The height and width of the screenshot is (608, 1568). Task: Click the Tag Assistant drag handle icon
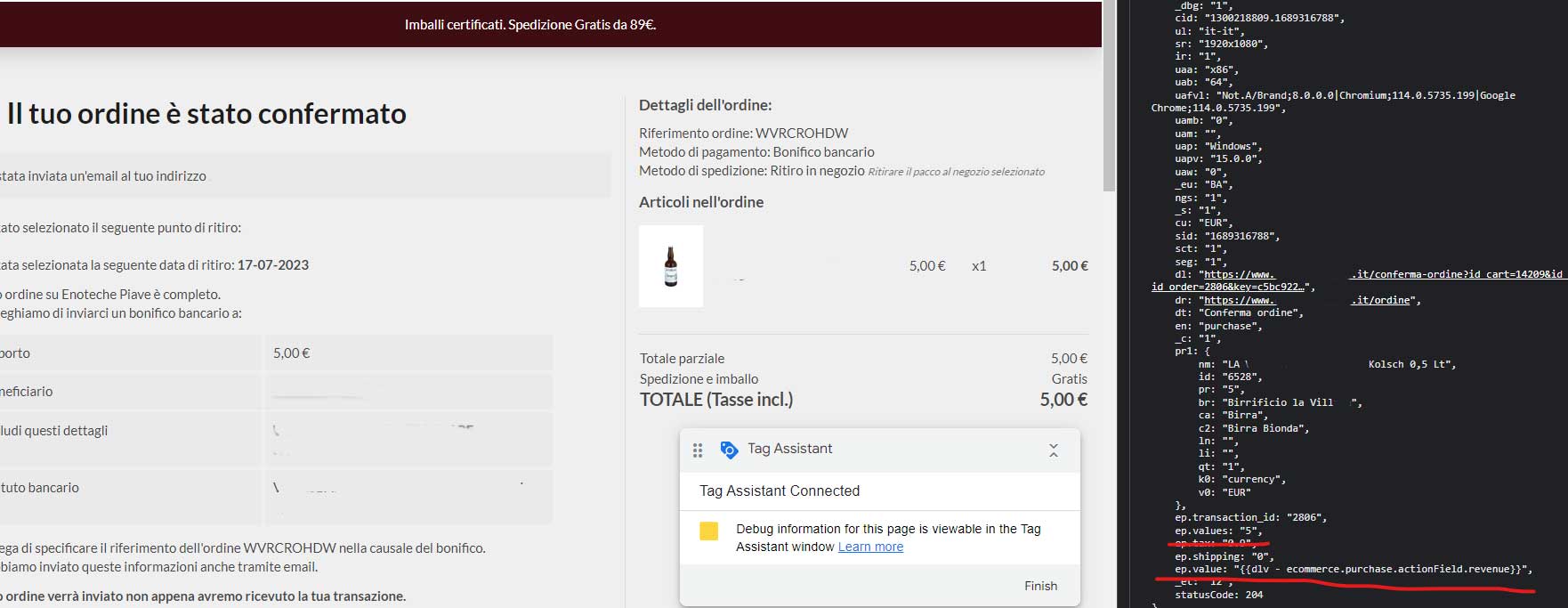coord(698,450)
